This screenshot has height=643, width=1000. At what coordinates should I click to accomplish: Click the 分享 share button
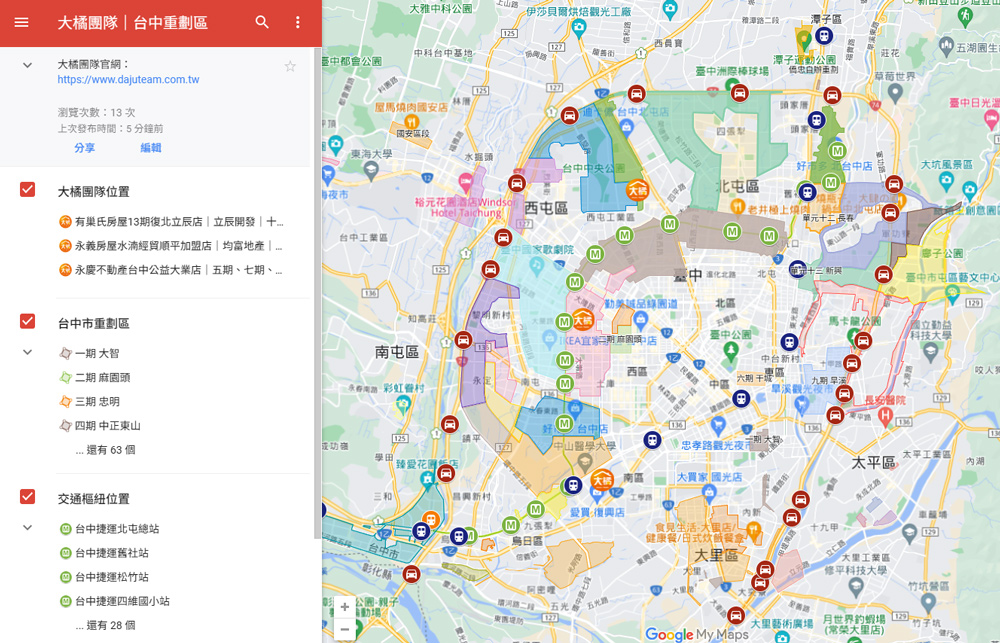[84, 147]
